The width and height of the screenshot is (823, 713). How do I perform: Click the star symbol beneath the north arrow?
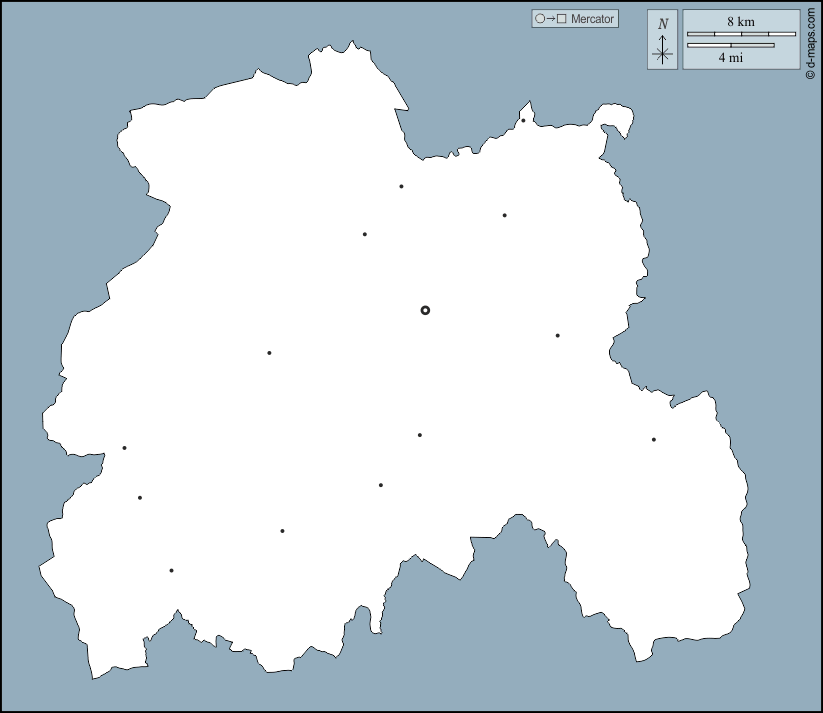coord(662,55)
